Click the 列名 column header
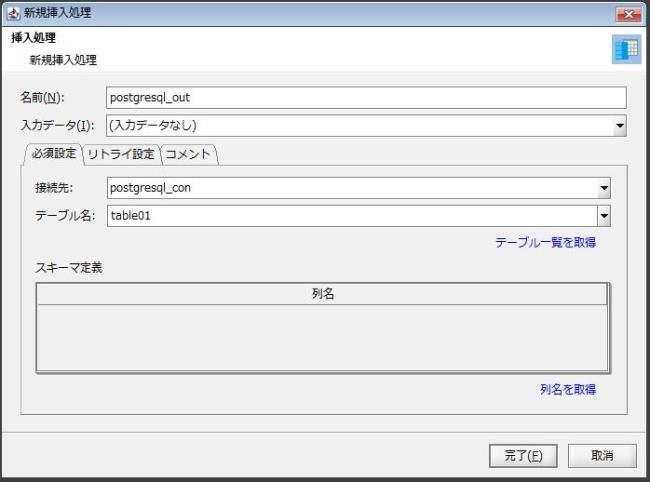Screen dimensions: 650x482 click(x=321, y=294)
